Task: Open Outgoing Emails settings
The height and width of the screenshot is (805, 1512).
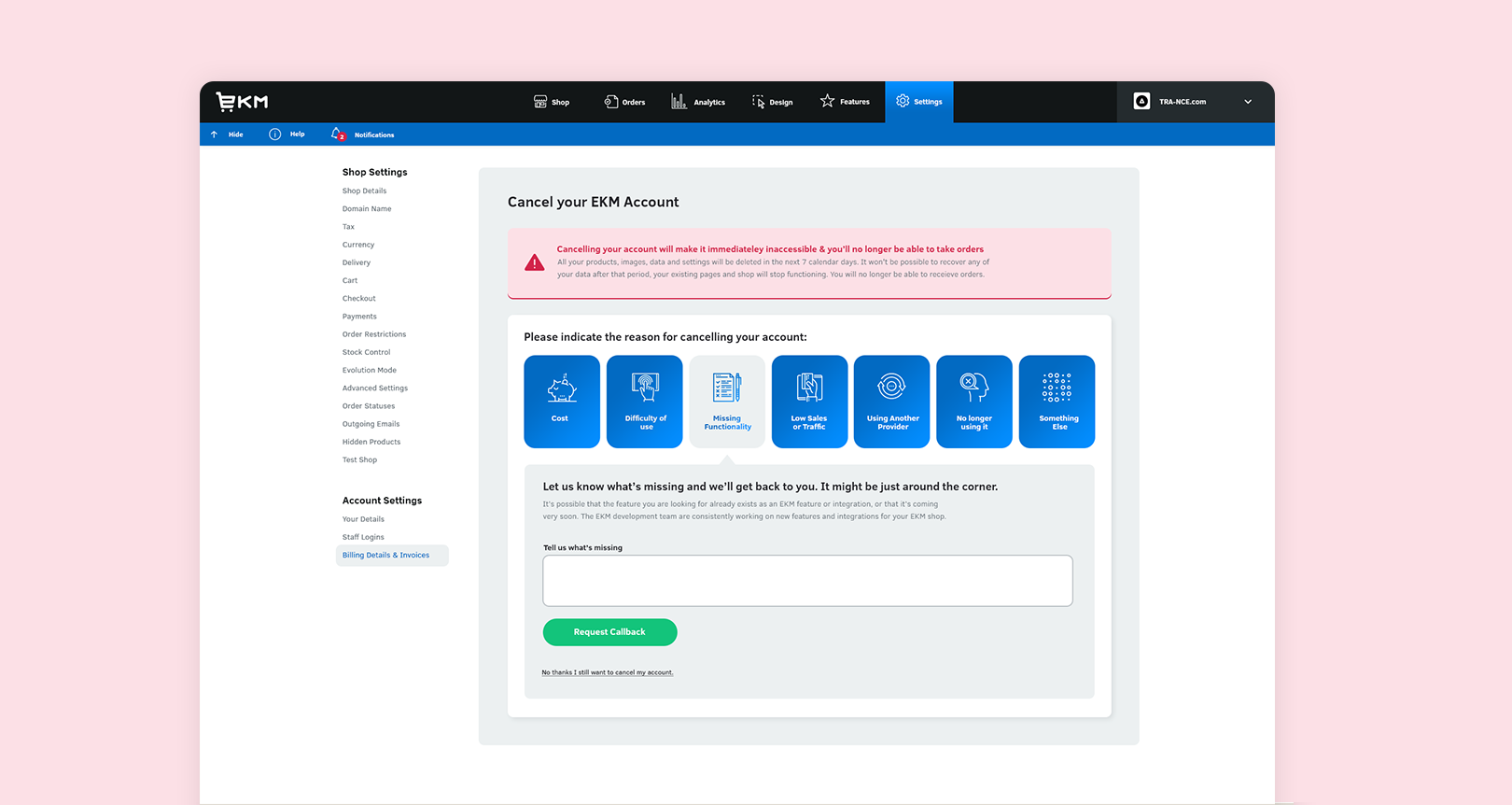Action: pos(371,424)
